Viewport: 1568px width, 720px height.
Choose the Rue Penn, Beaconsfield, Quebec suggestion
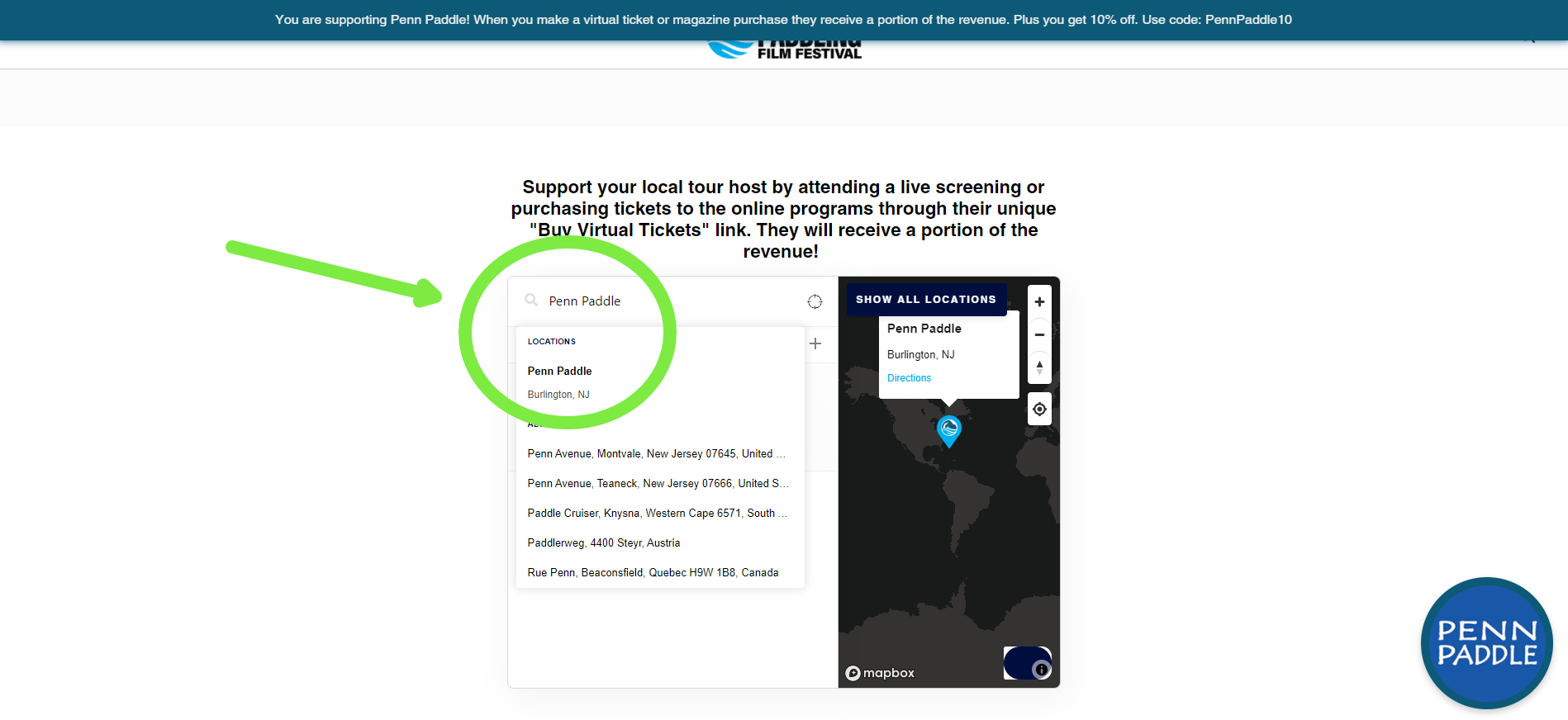(660, 573)
